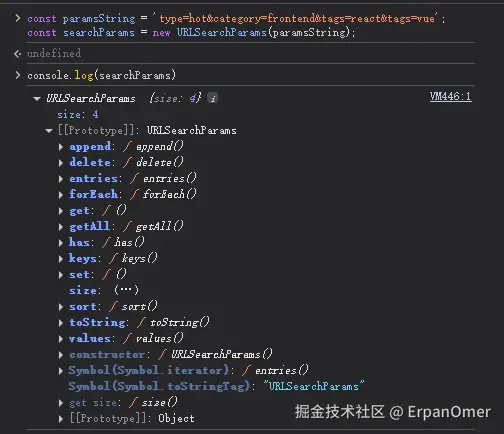Image resolution: width=504 pixels, height=434 pixels.
Task: Click the const paramsString code line
Action: tap(236, 18)
